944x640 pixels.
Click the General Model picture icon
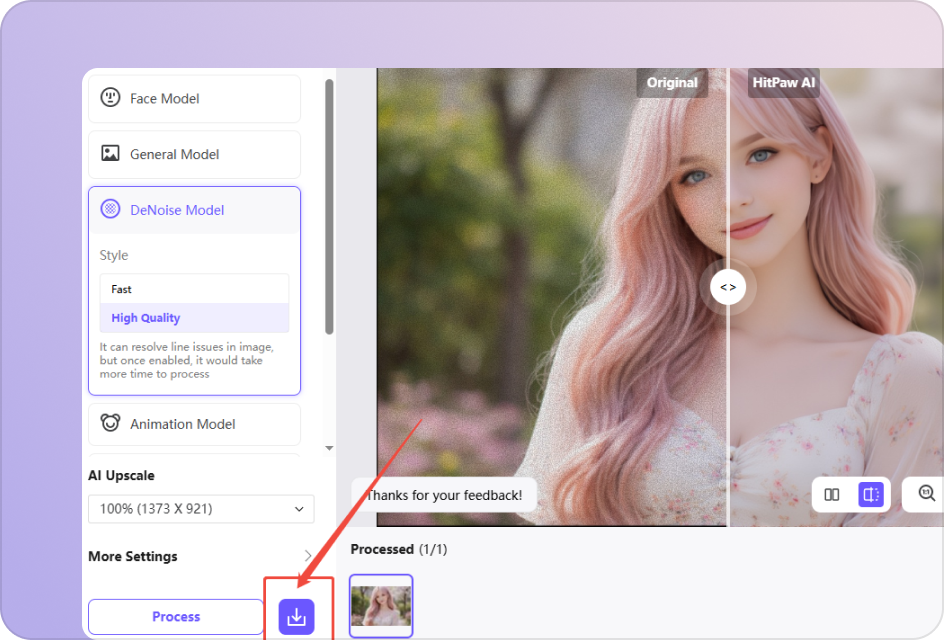[110, 154]
